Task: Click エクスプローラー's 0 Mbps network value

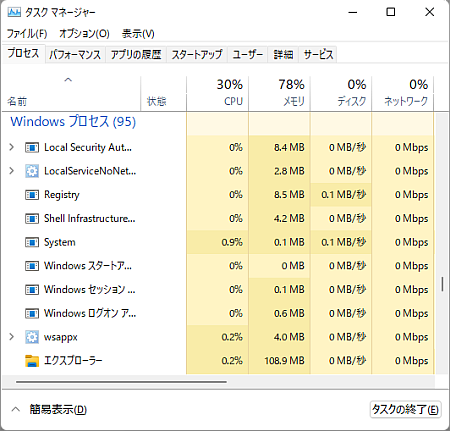Action: coord(412,361)
